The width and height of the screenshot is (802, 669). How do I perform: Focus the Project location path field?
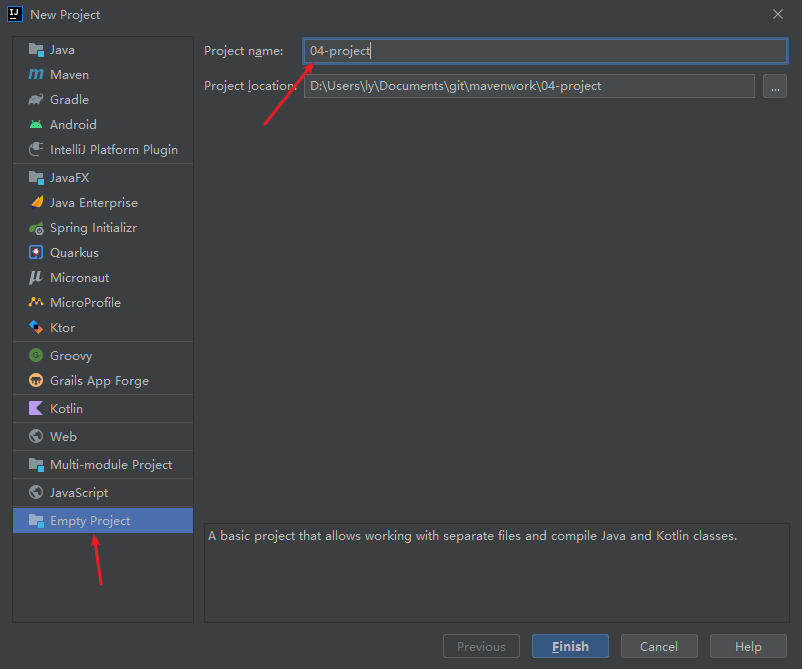(529, 86)
